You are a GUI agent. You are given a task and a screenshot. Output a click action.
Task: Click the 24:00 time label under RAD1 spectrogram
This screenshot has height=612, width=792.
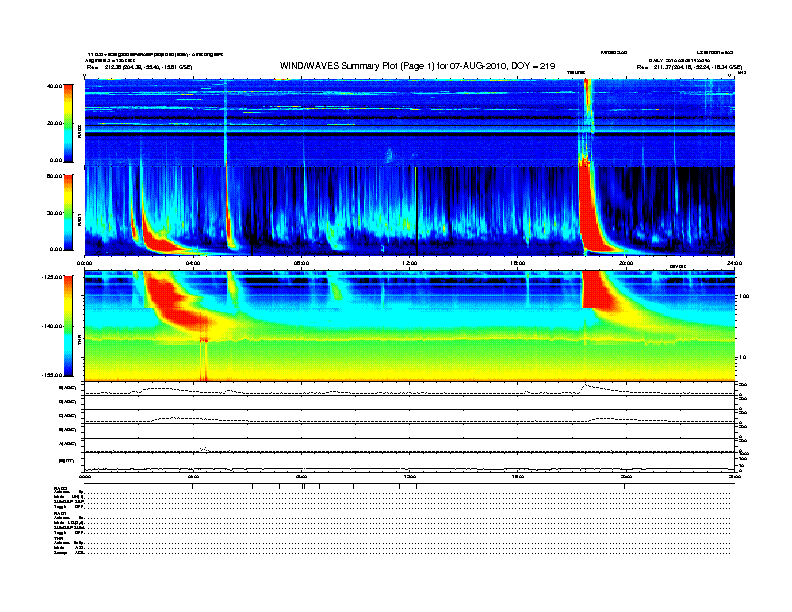(734, 263)
